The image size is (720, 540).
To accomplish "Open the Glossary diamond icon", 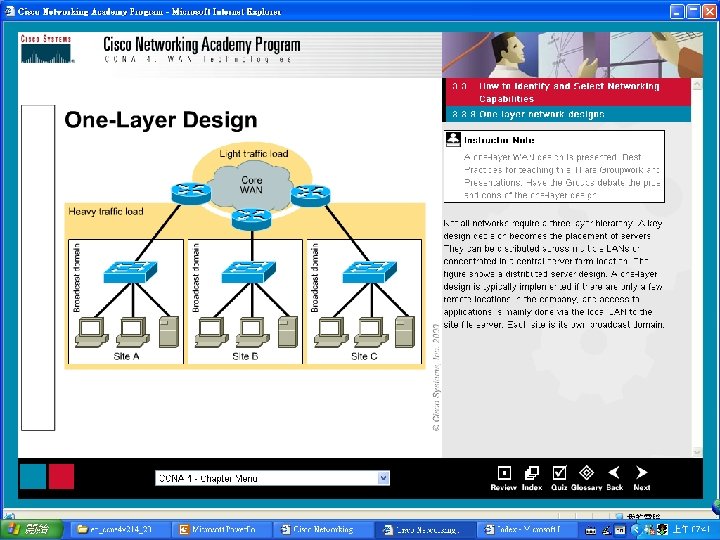I will tap(586, 472).
